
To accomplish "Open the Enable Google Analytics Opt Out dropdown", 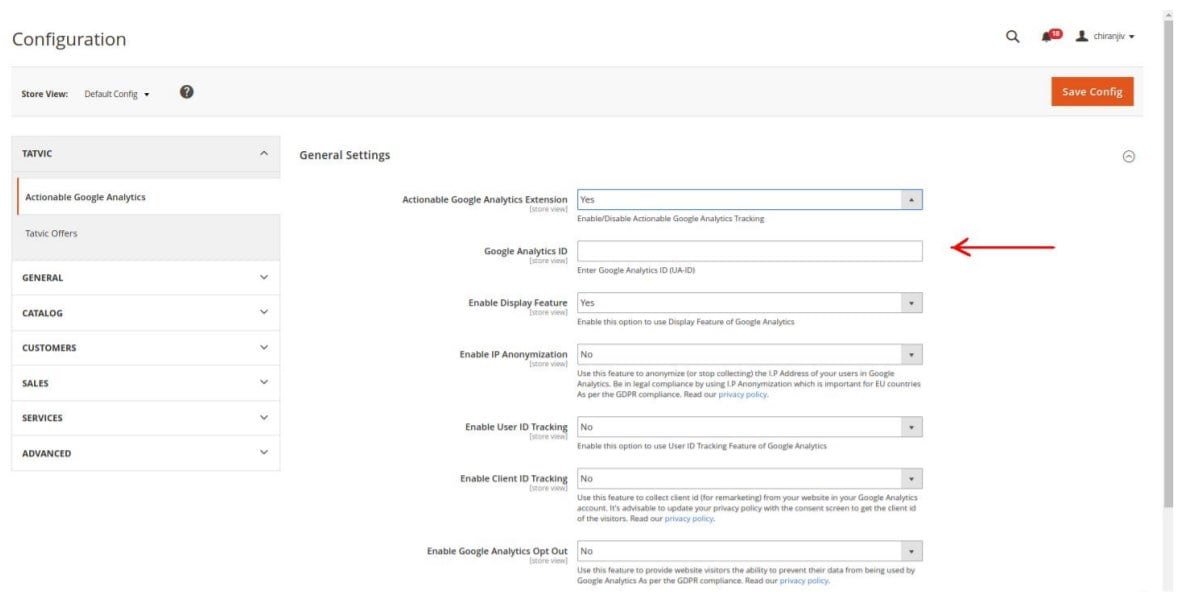I will click(x=750, y=551).
